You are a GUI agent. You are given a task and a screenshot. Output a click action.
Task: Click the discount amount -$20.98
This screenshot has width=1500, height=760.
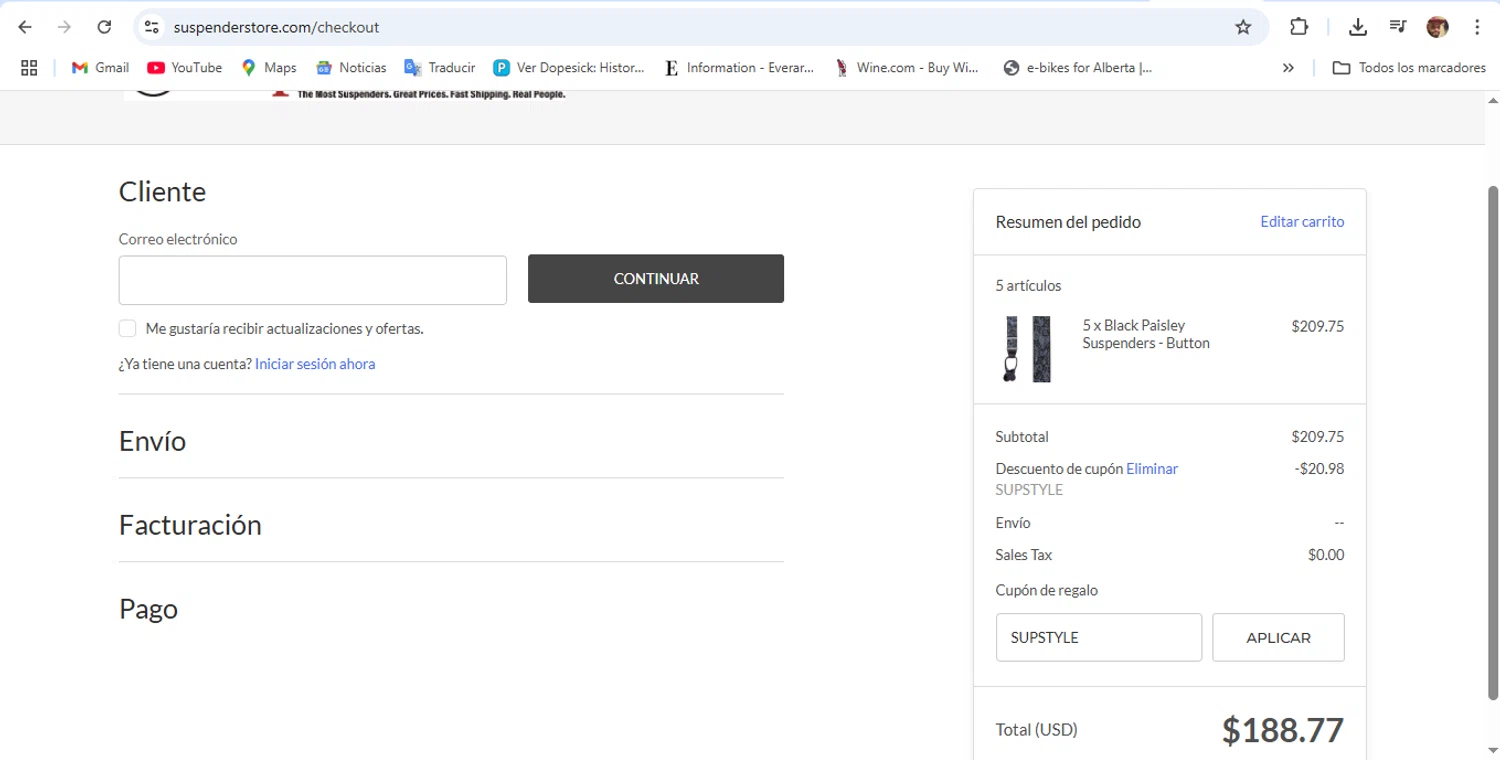[x=1319, y=469]
